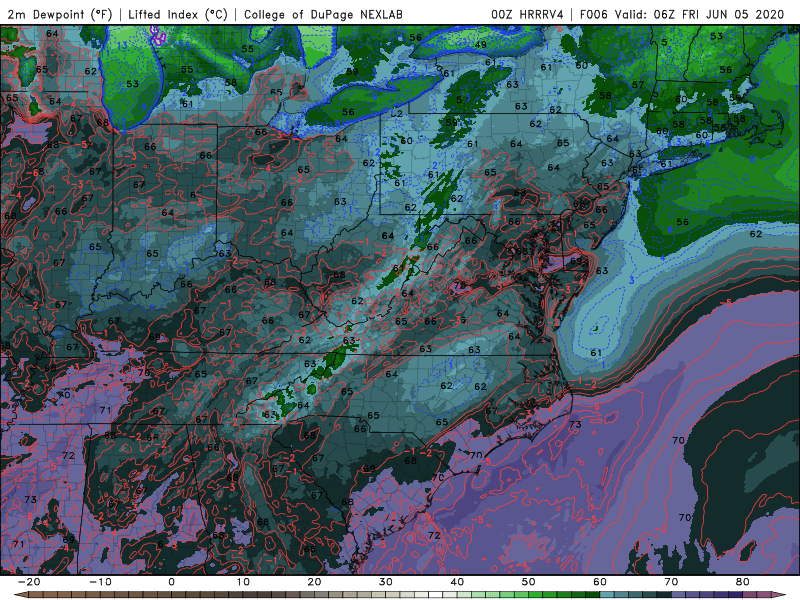Click the 30 label on the color scale

pyautogui.click(x=386, y=582)
